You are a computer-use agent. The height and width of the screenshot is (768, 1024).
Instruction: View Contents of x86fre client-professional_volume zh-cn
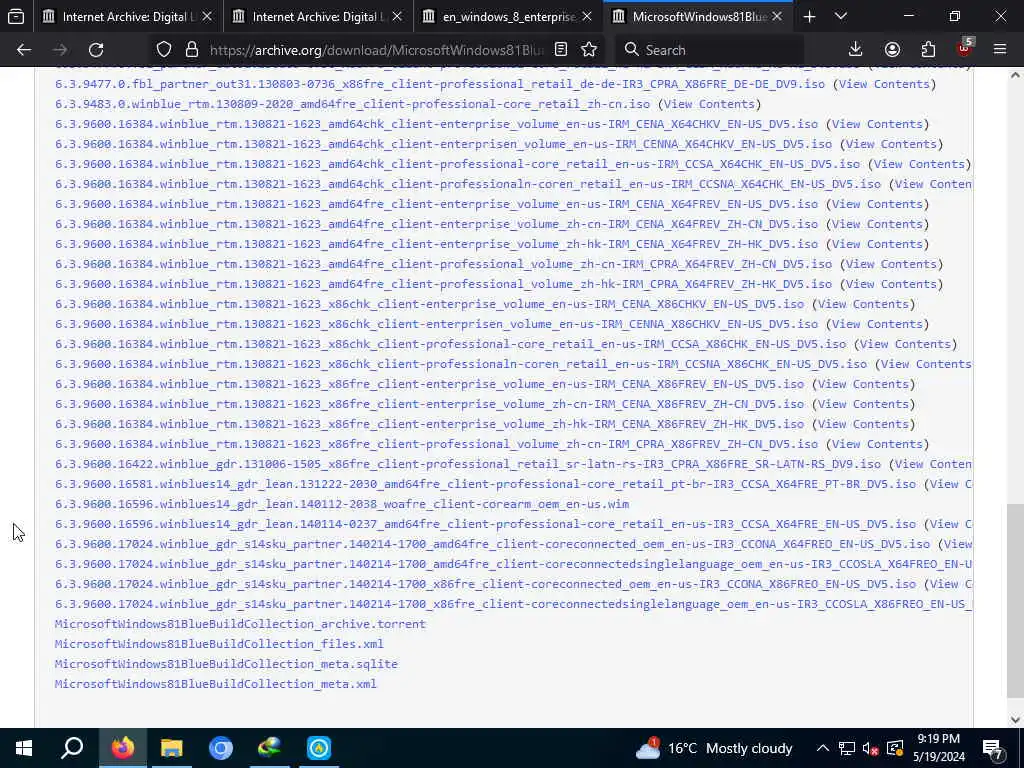877,444
